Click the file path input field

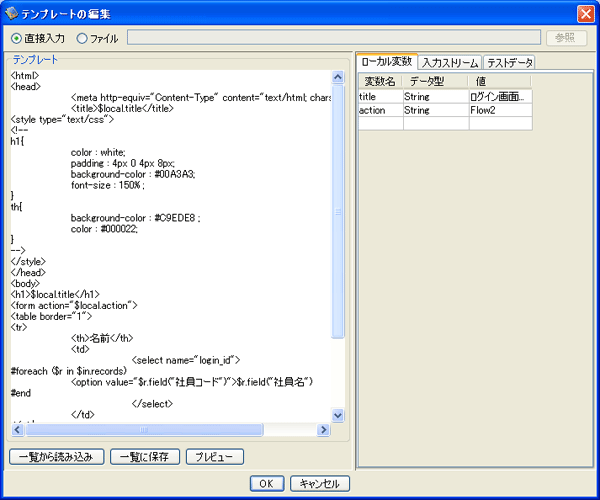[x=332, y=38]
